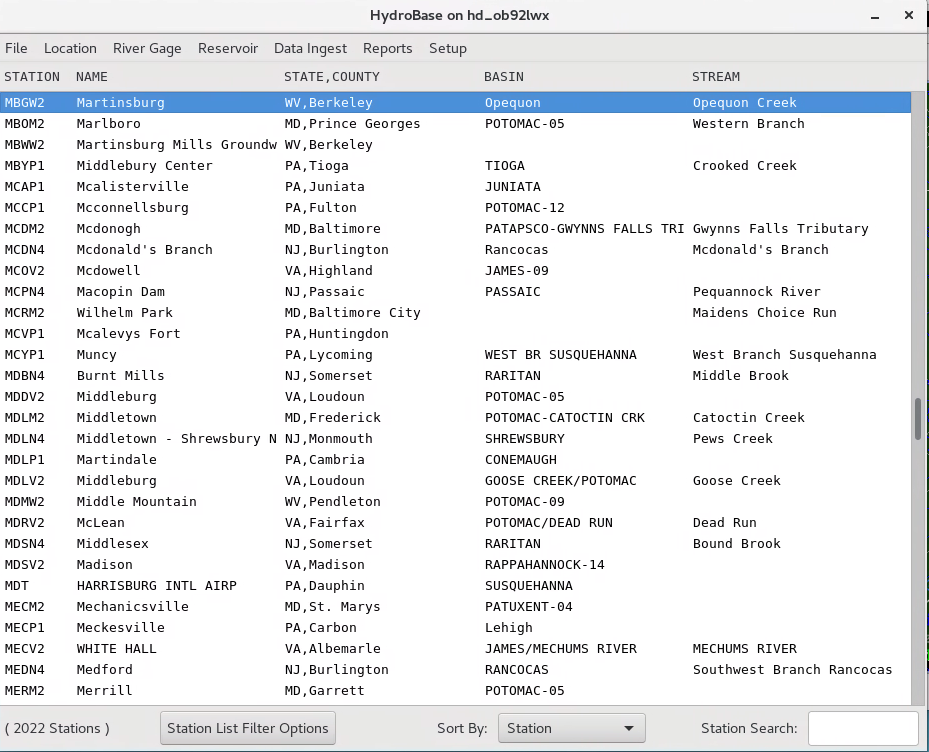Click the STREAM column header
The height and width of the screenshot is (752, 929).
[716, 77]
